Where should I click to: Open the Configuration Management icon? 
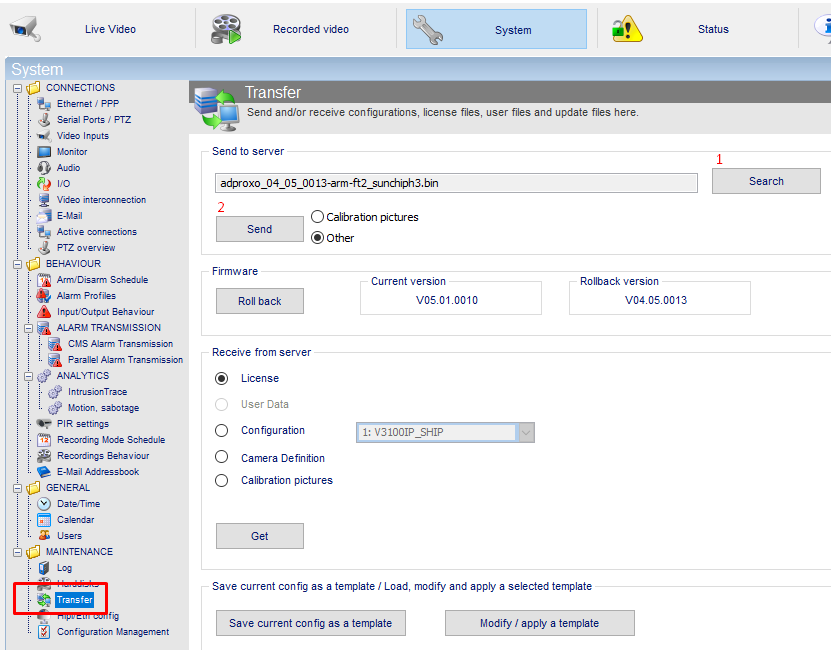click(x=44, y=632)
